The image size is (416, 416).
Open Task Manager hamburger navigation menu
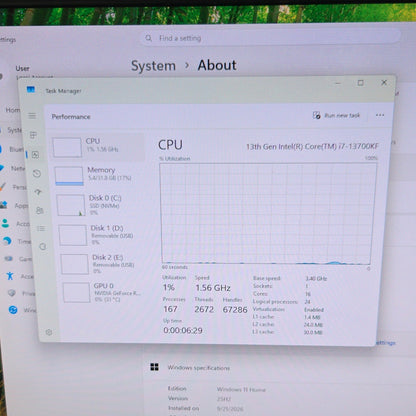coord(32,115)
